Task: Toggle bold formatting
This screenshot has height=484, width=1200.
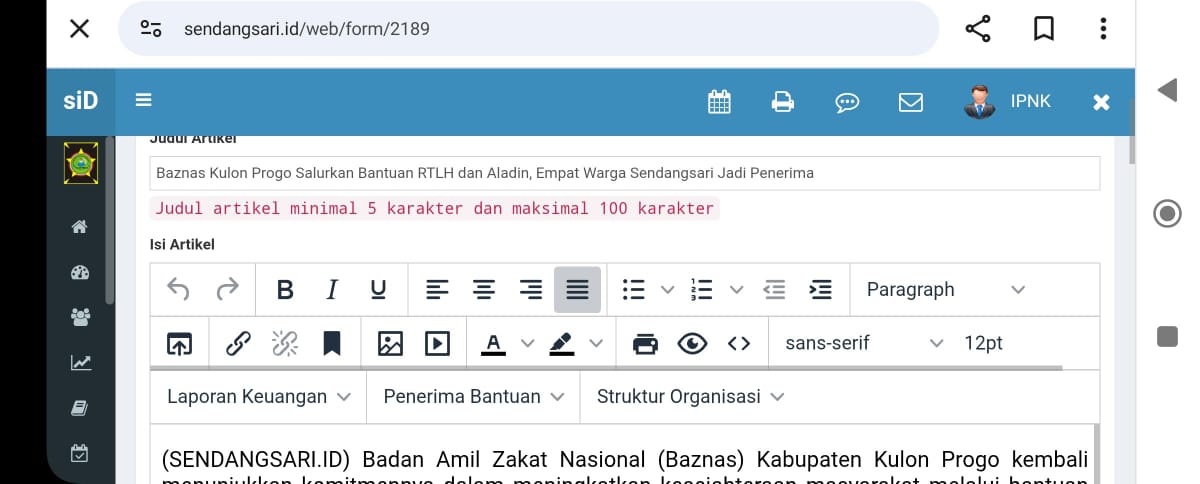Action: point(285,290)
